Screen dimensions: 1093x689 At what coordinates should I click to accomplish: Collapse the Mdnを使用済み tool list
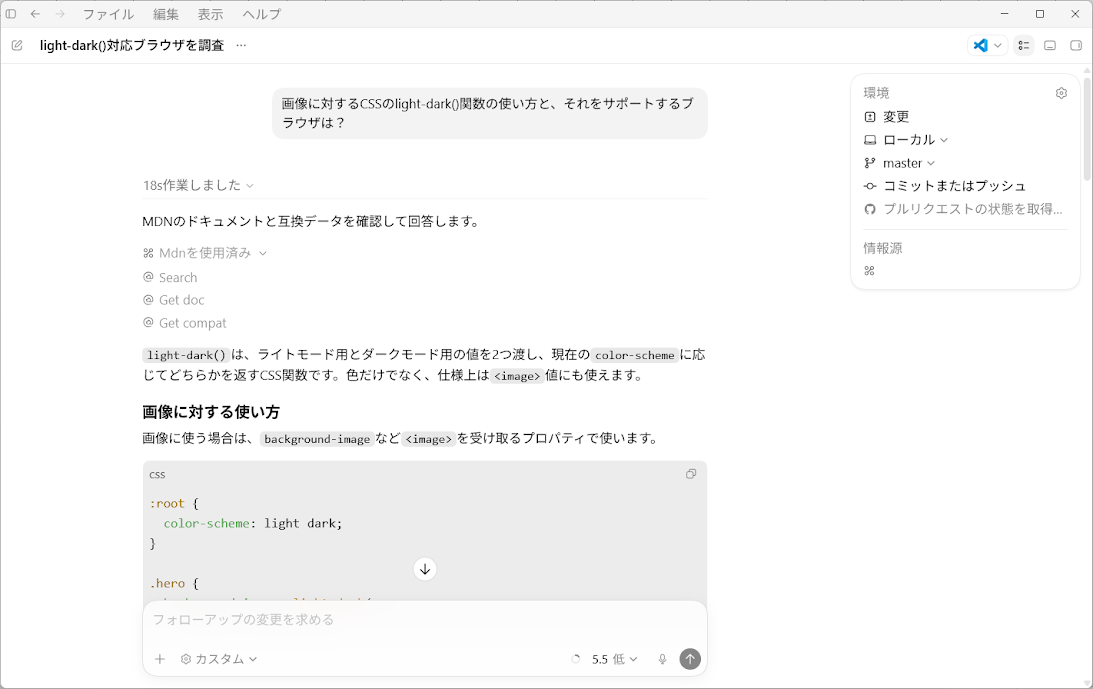coord(205,252)
